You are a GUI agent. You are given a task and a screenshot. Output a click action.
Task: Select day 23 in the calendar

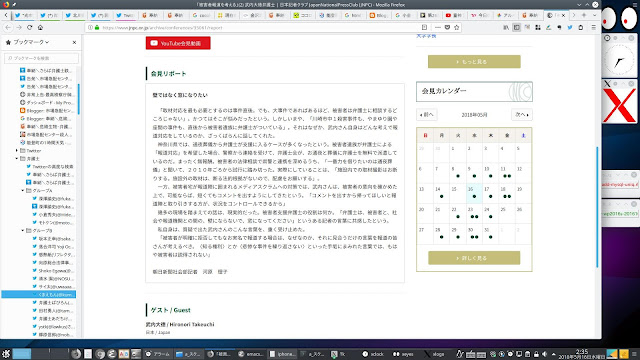coord(474,213)
